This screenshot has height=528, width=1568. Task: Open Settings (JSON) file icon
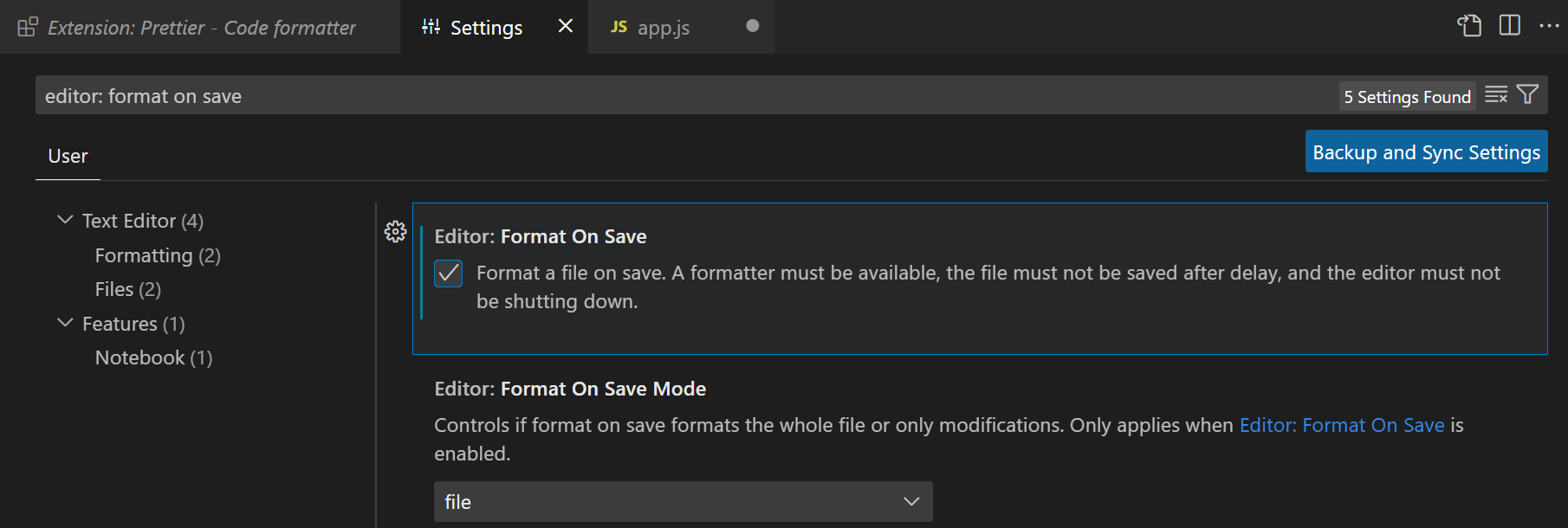pos(1469,26)
